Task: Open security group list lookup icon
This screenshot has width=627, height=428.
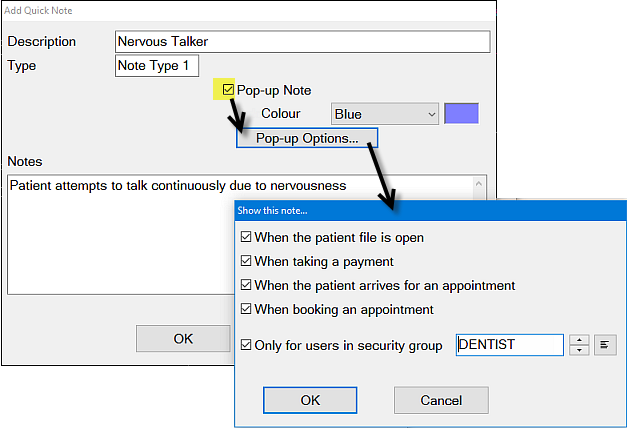Action: (605, 345)
